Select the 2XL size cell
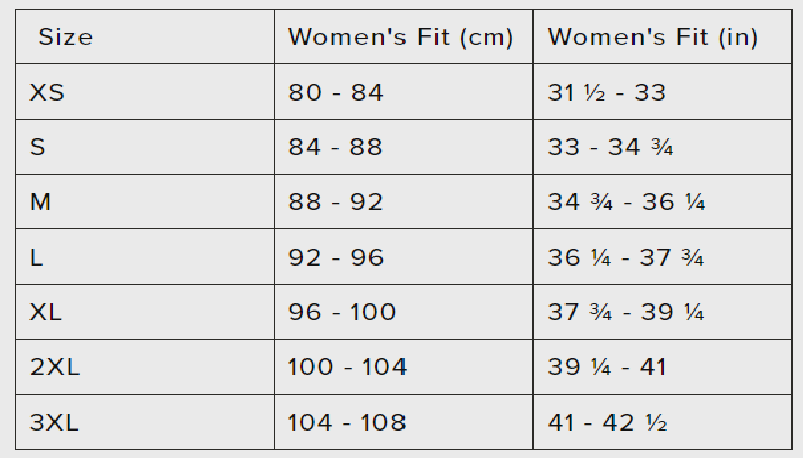803x458 pixels. (x=55, y=367)
